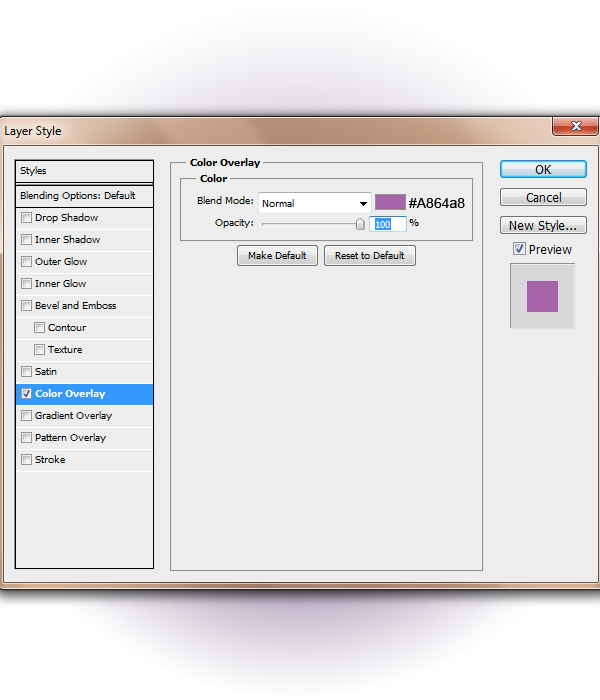
Task: Tick the Inner Shadow checkbox
Action: (x=26, y=240)
